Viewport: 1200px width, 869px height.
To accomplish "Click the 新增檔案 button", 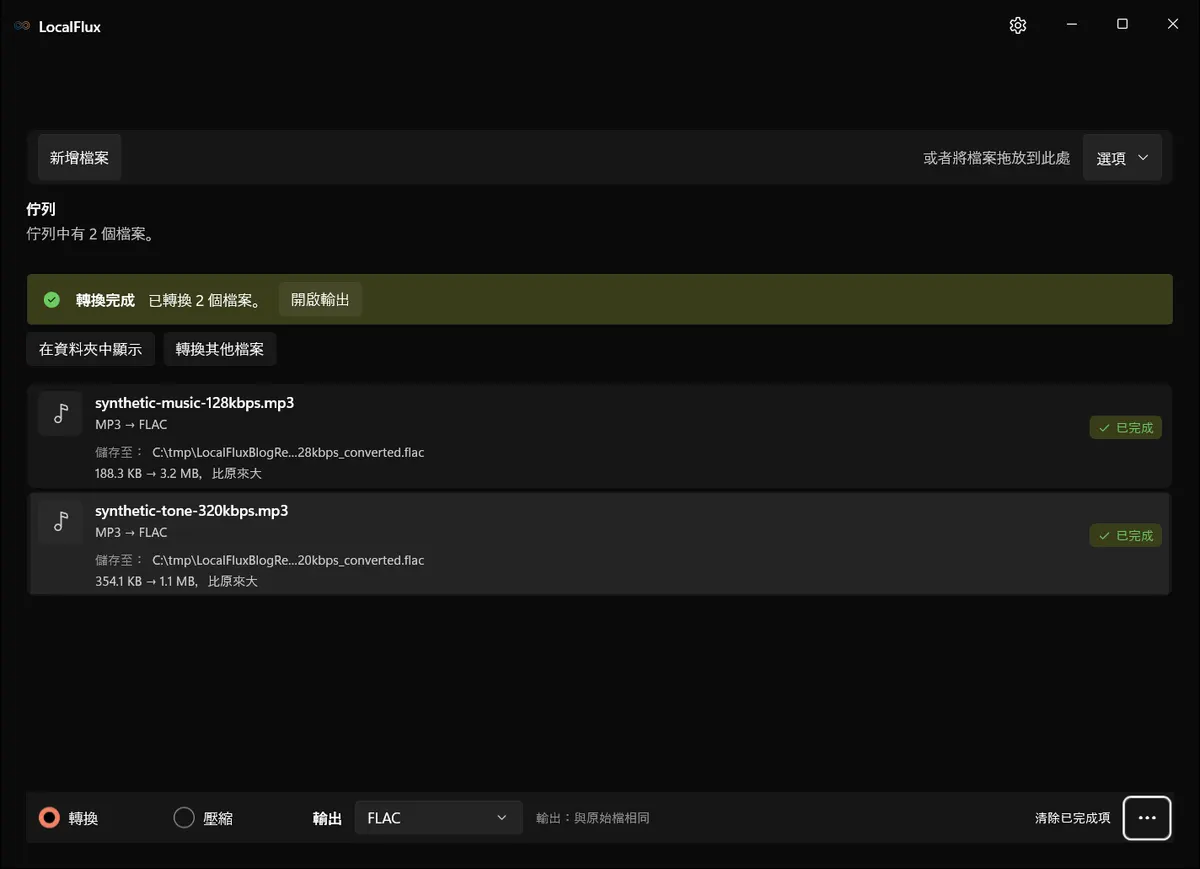I will (80, 158).
